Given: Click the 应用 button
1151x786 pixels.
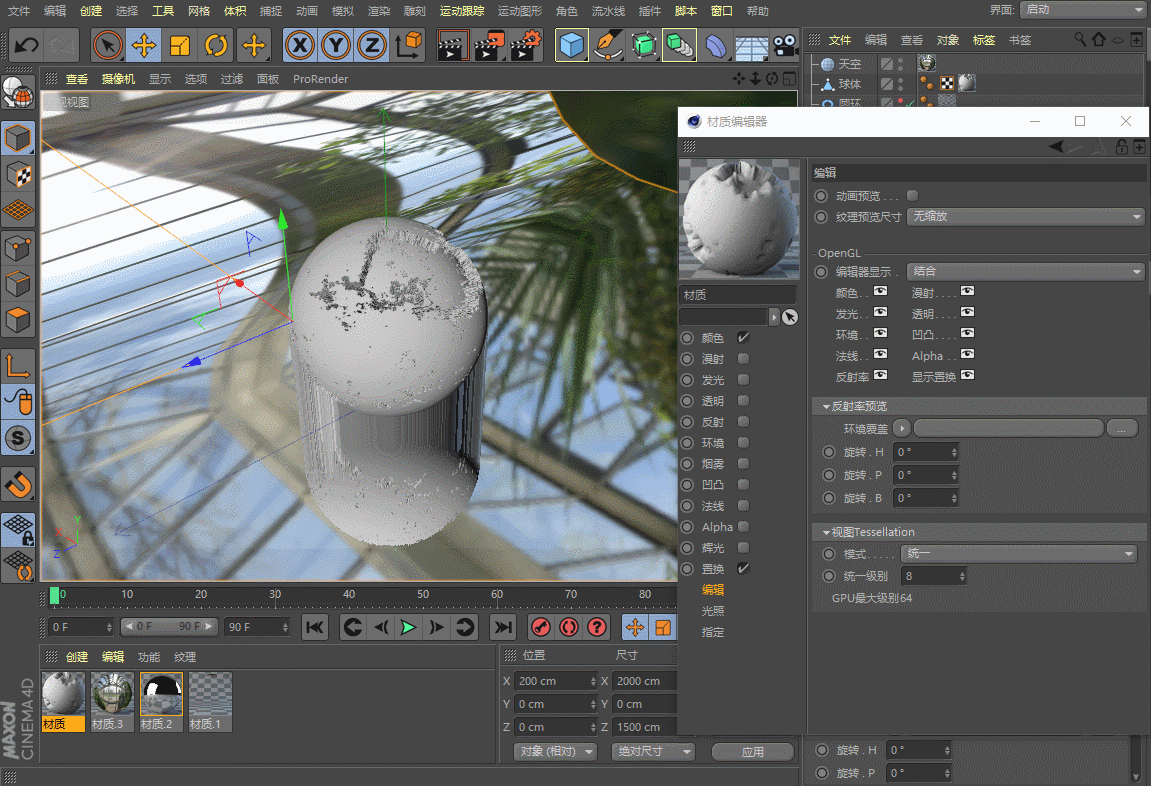Looking at the screenshot, I should point(752,752).
